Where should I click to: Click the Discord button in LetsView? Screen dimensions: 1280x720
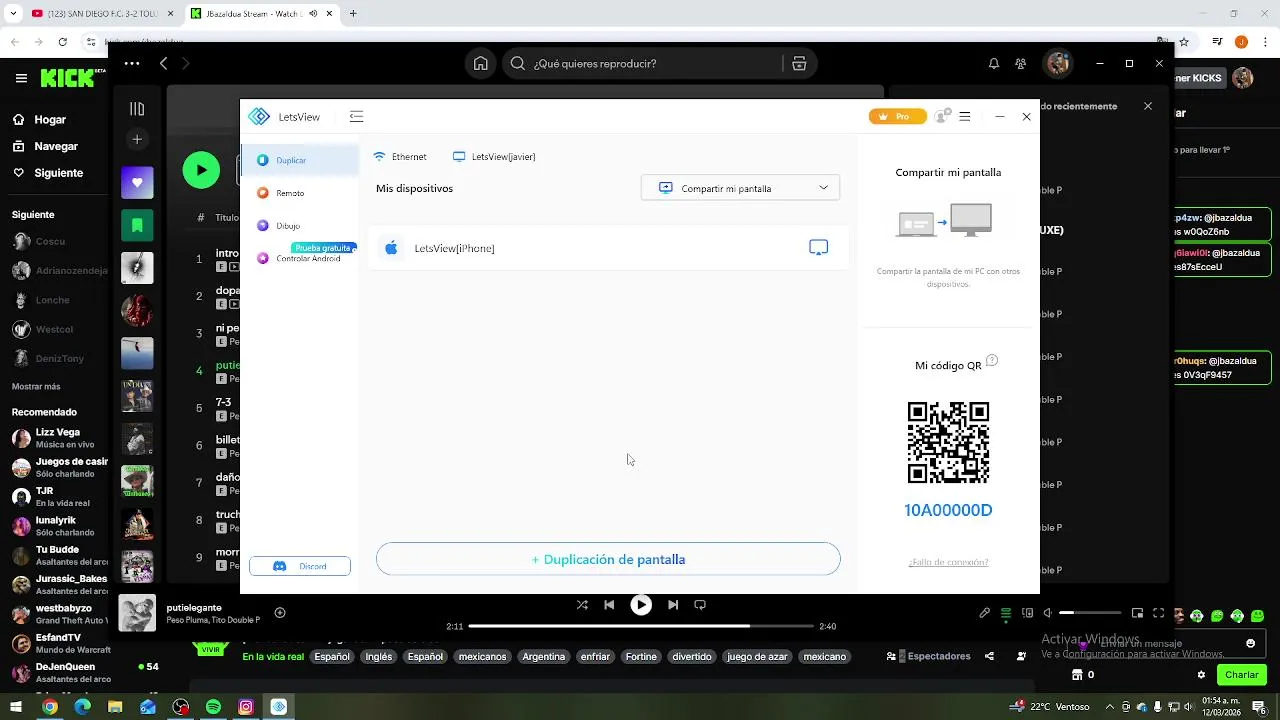300,566
